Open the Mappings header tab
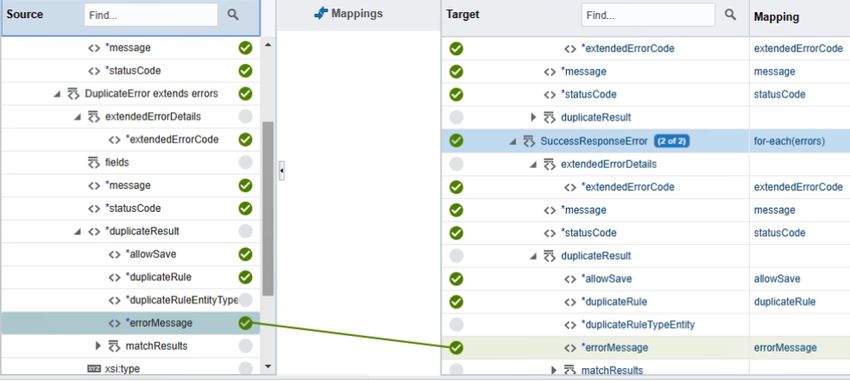This screenshot has width=850, height=381. pos(349,14)
